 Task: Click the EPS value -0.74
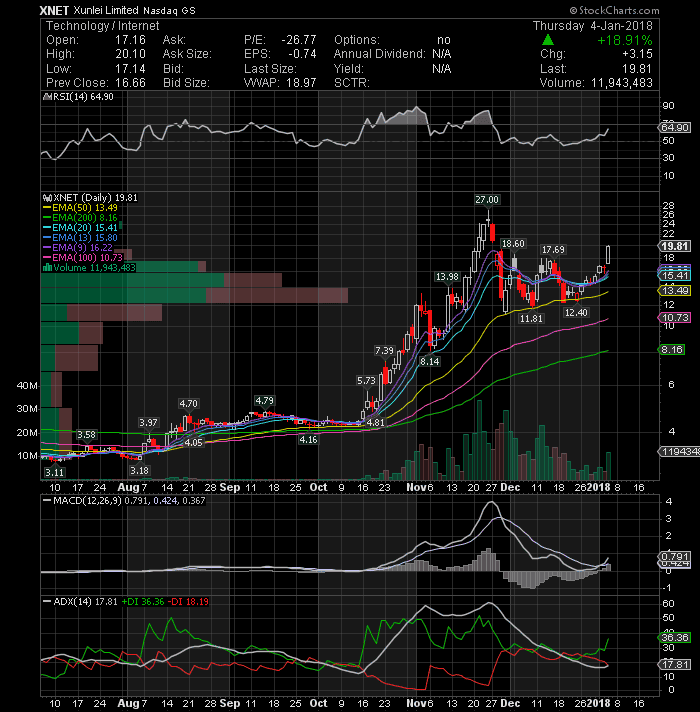coord(302,54)
